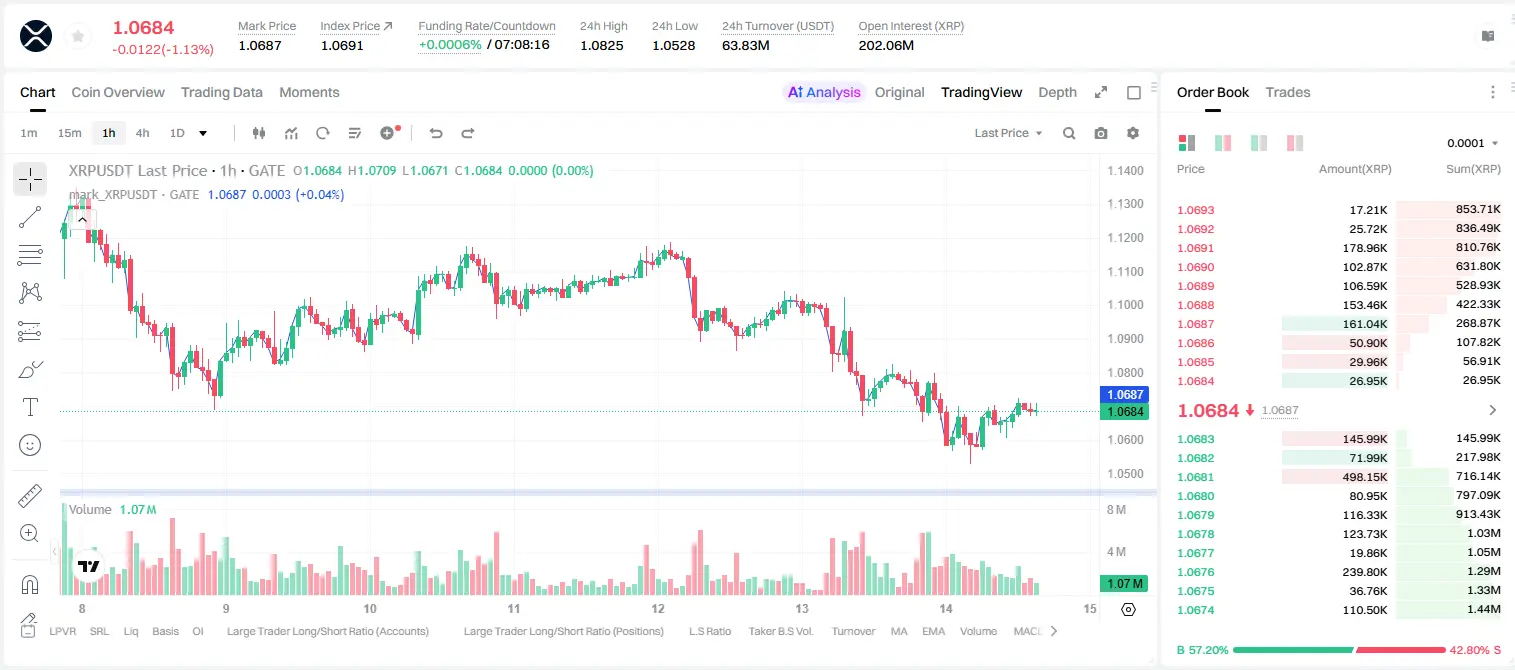The width and height of the screenshot is (1515, 670).
Task: Click the buy/sell ratio bar
Action: click(1339, 650)
